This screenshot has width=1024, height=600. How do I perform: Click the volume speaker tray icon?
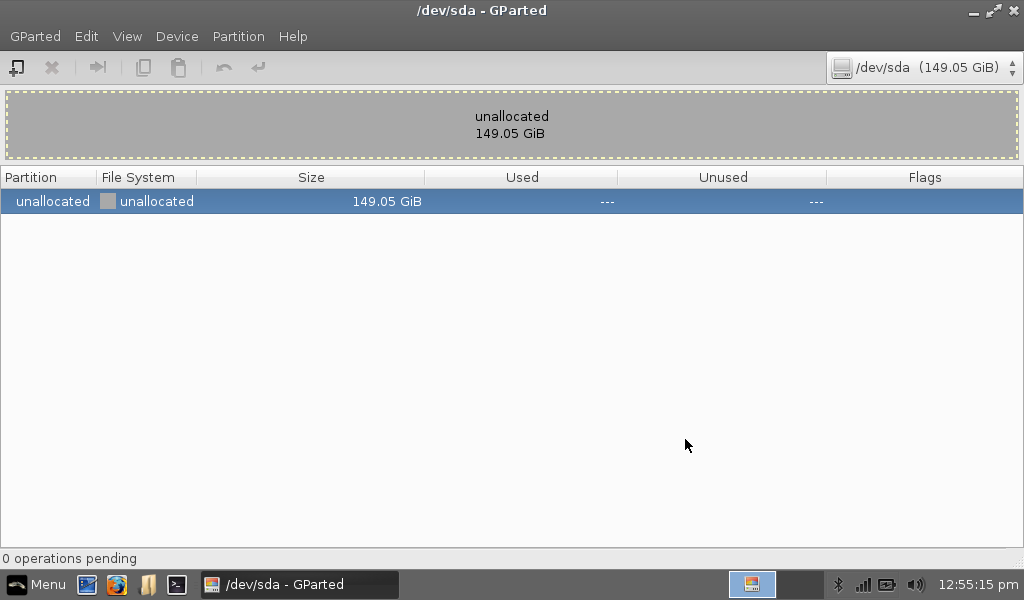point(915,585)
